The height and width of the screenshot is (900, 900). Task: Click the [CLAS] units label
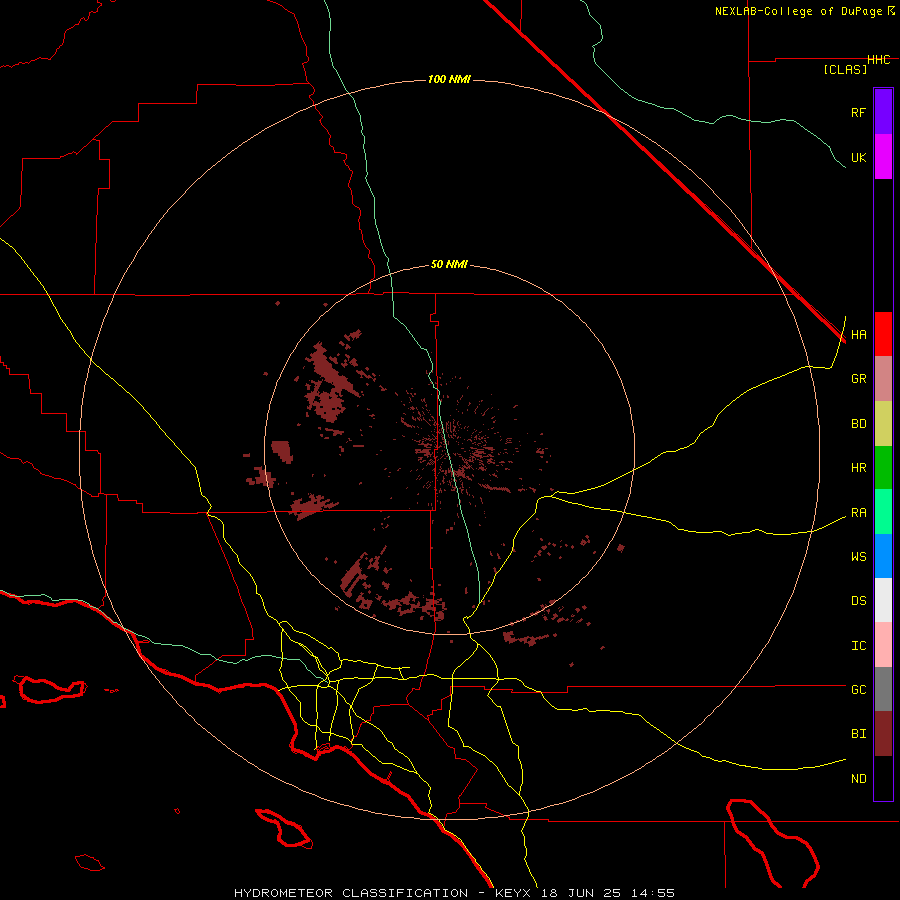[845, 69]
